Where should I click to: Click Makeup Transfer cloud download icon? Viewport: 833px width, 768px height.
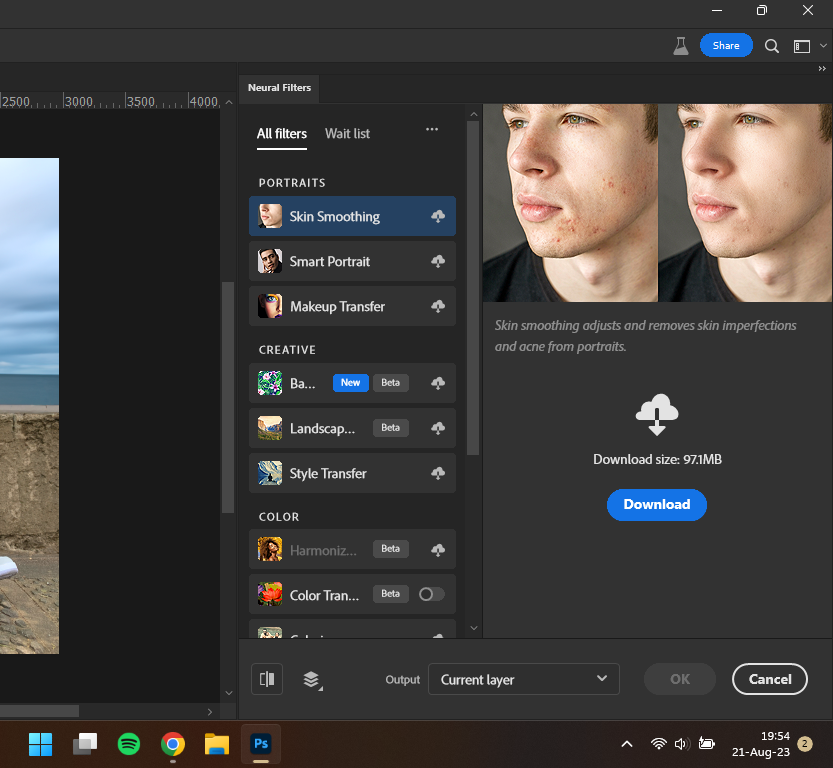[438, 306]
